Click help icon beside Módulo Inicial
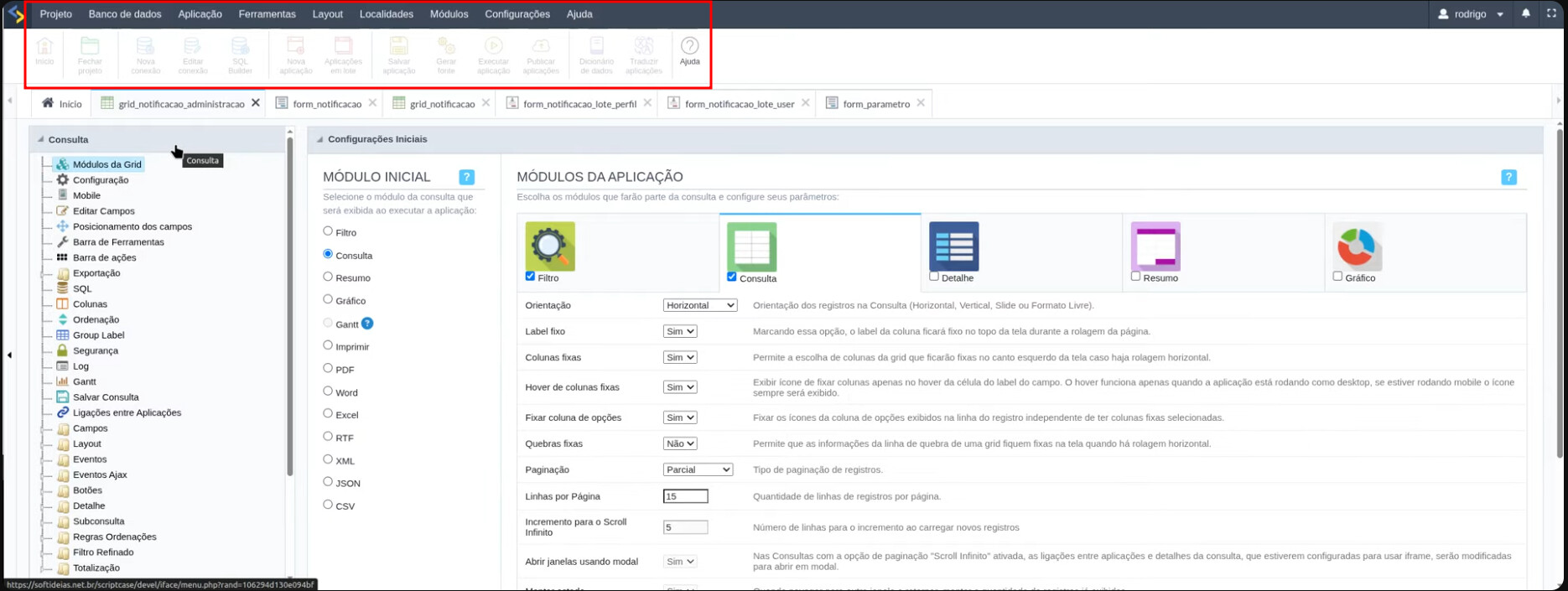The width and height of the screenshot is (1568, 591). tap(467, 177)
